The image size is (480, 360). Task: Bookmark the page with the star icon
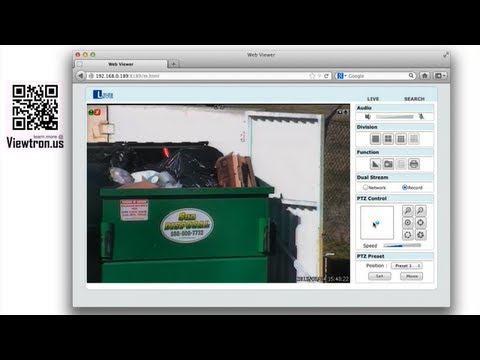click(312, 76)
